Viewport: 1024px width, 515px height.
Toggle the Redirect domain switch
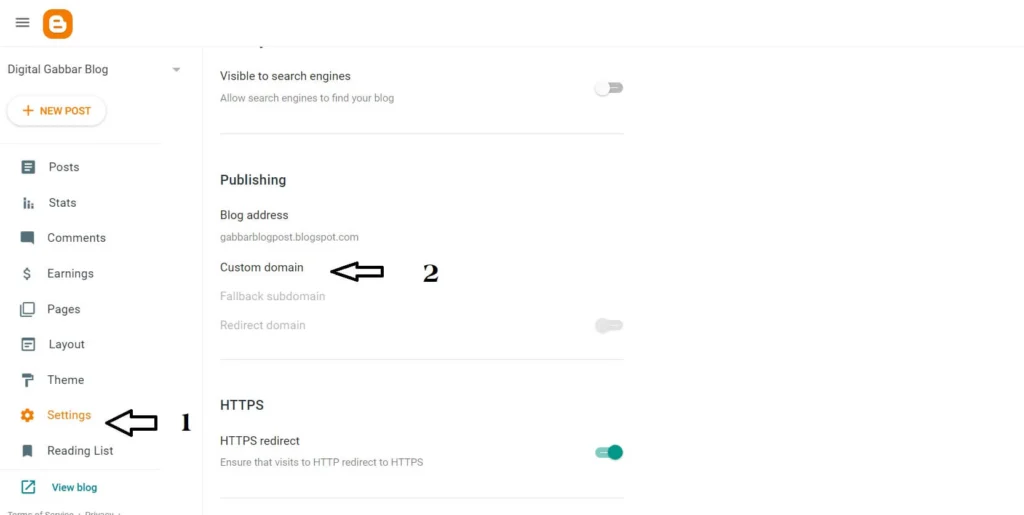pos(608,325)
